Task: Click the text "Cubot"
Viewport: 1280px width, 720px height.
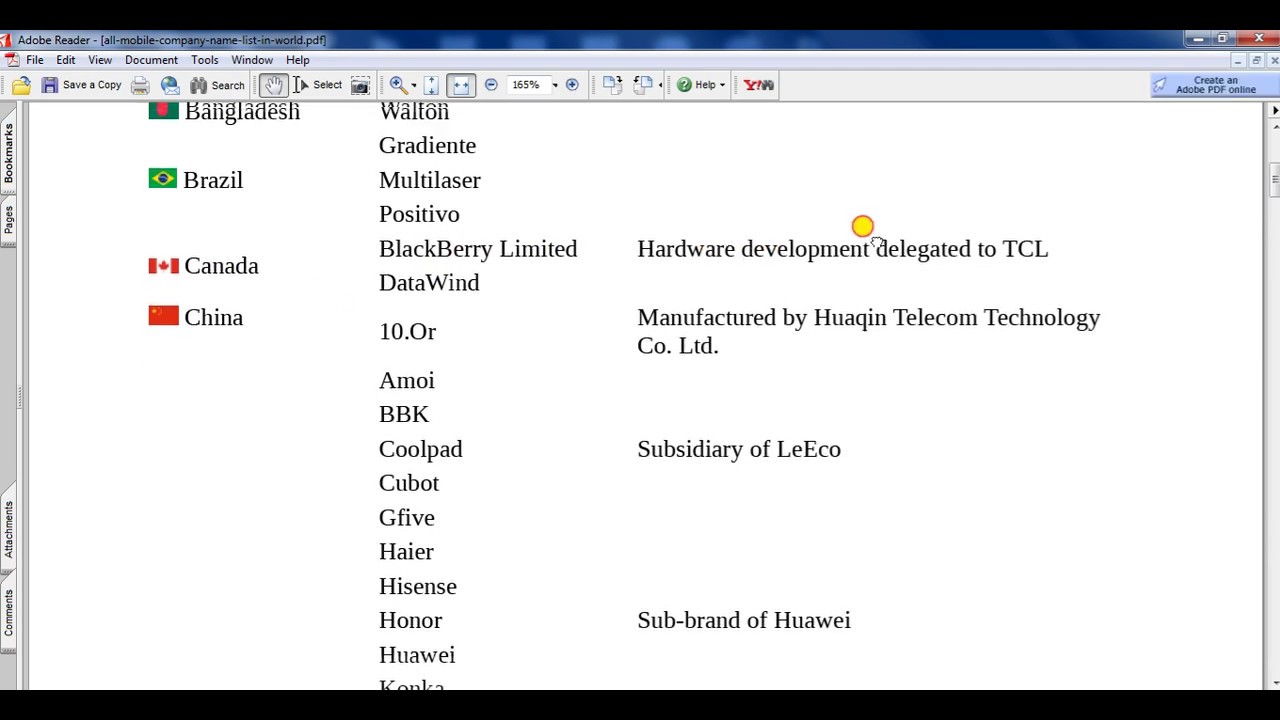Action: tap(409, 483)
